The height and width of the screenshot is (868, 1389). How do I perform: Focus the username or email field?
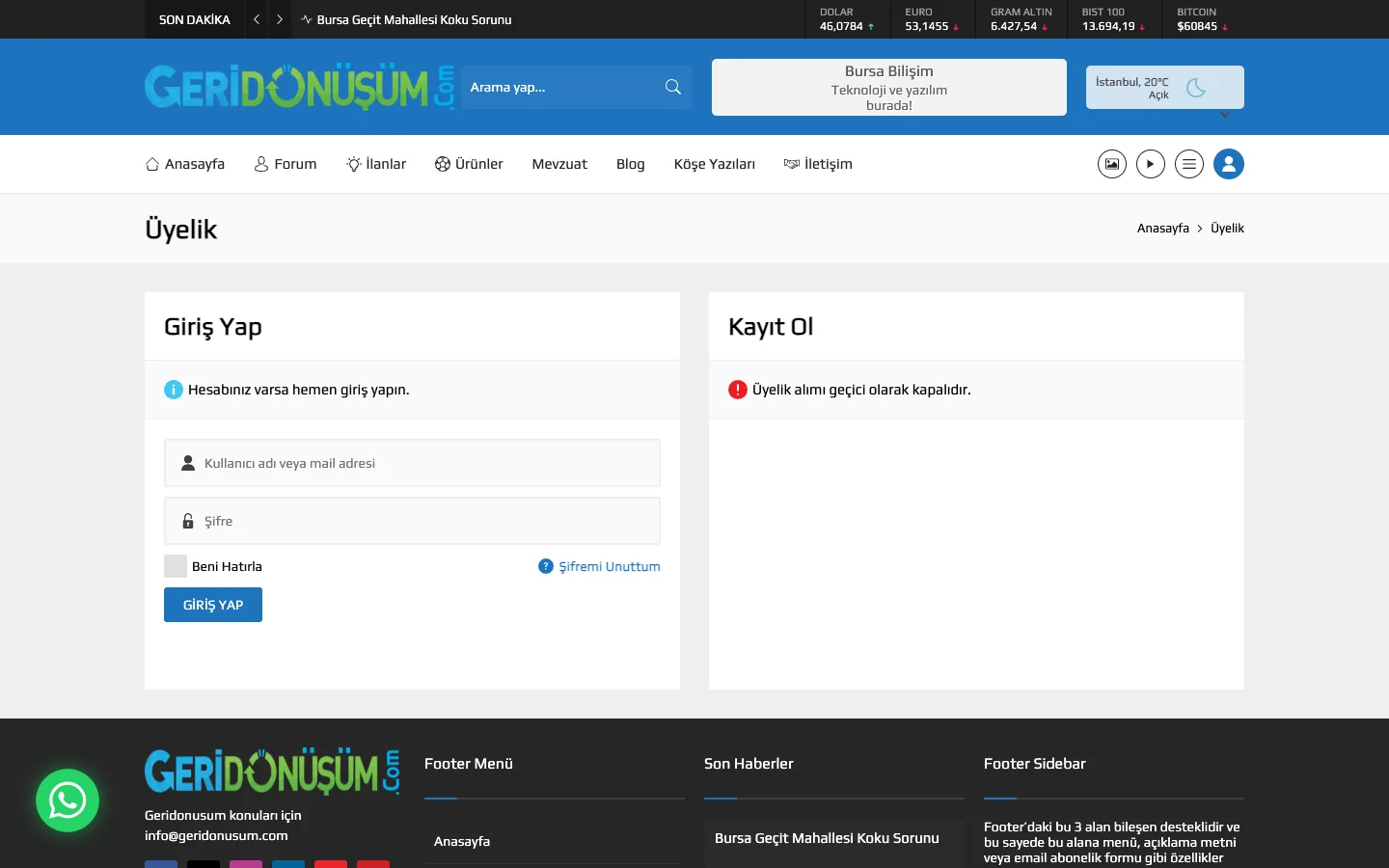413,463
